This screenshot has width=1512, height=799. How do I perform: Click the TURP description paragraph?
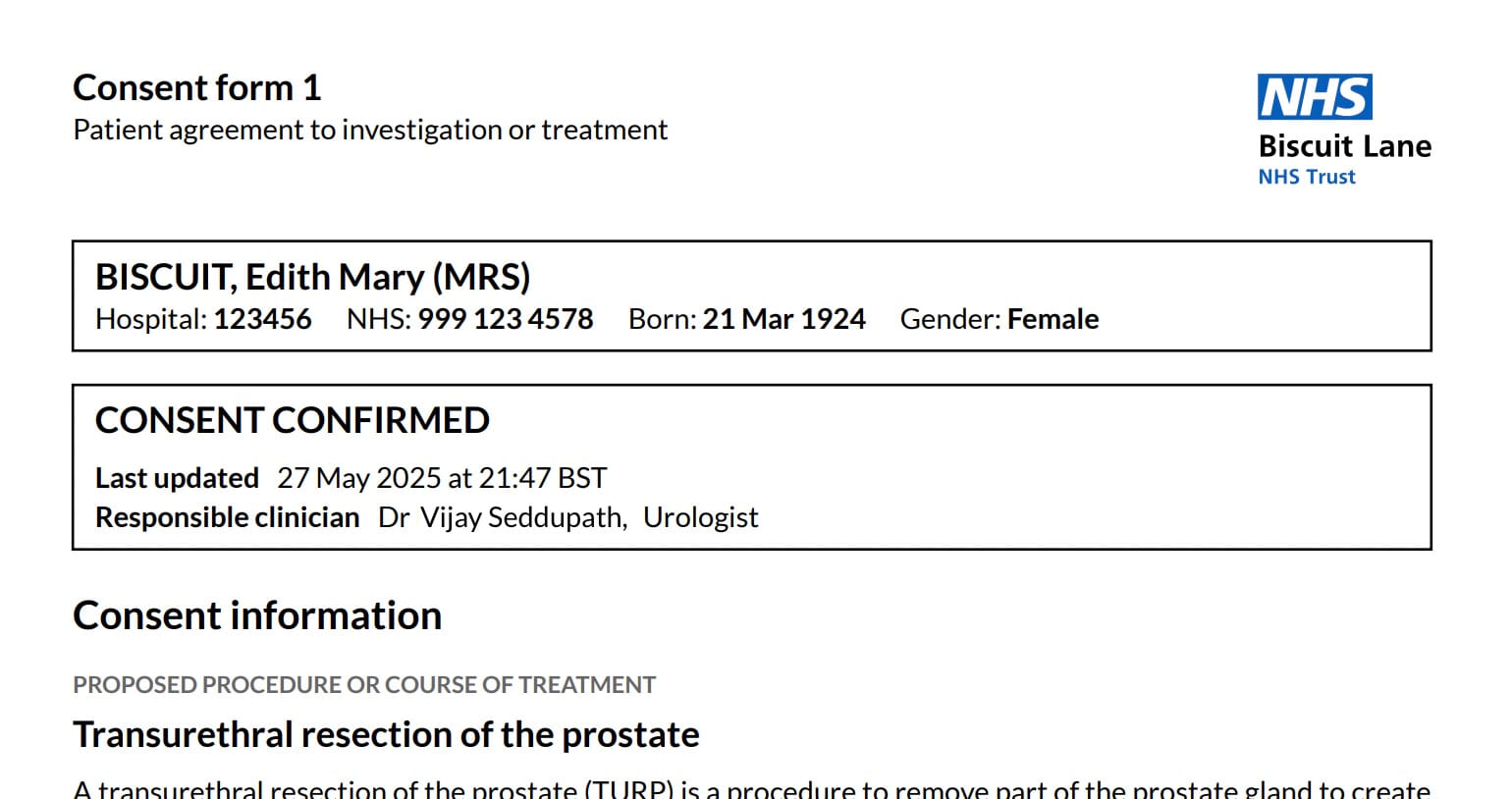coord(751,788)
